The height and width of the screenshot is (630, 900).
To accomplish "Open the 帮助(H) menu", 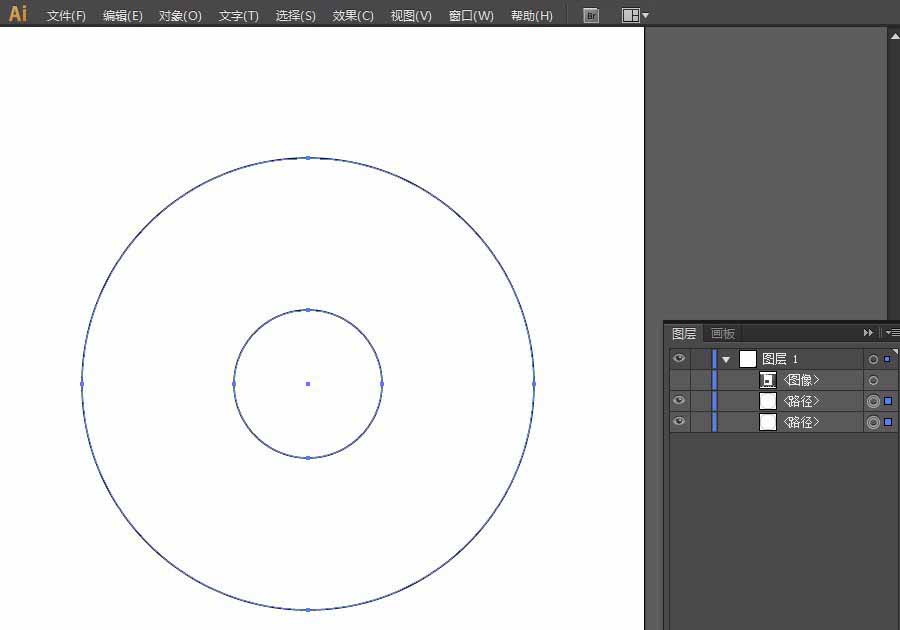I will pos(532,15).
